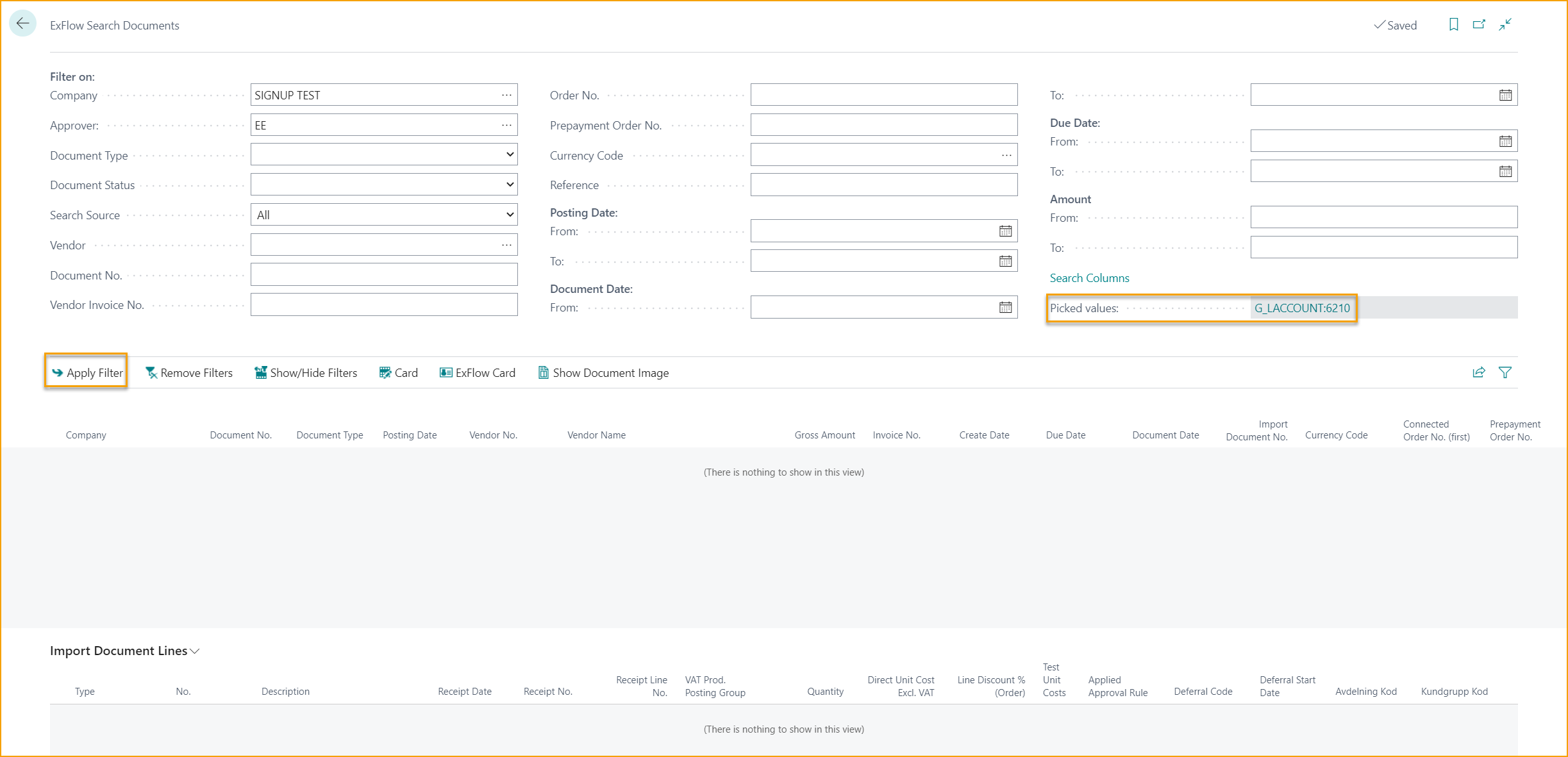Click the funnel filter icon above the grid
The width and height of the screenshot is (1568, 757).
[x=1505, y=372]
